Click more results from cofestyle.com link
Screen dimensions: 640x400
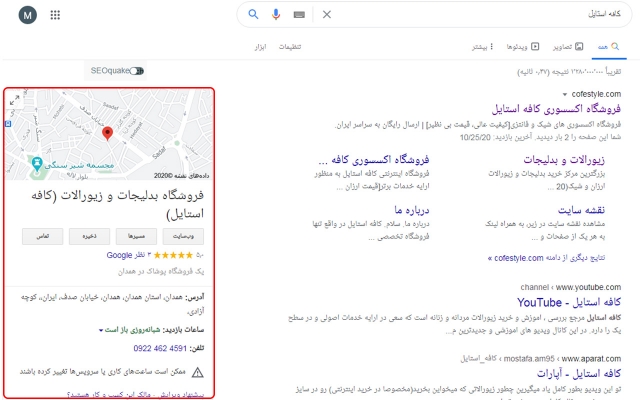point(547,258)
